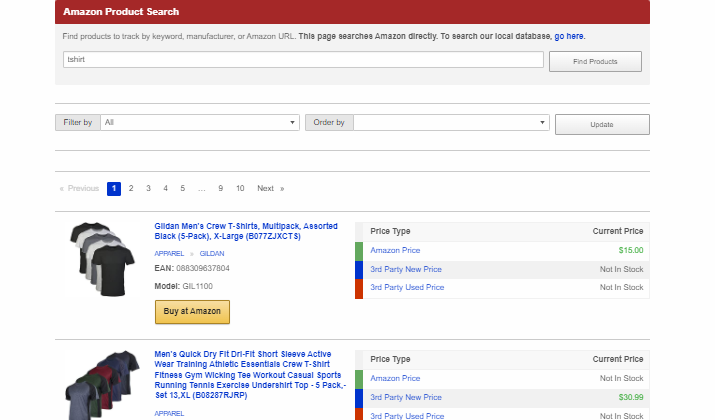Click the Find Products button
715x420 pixels.
(595, 62)
